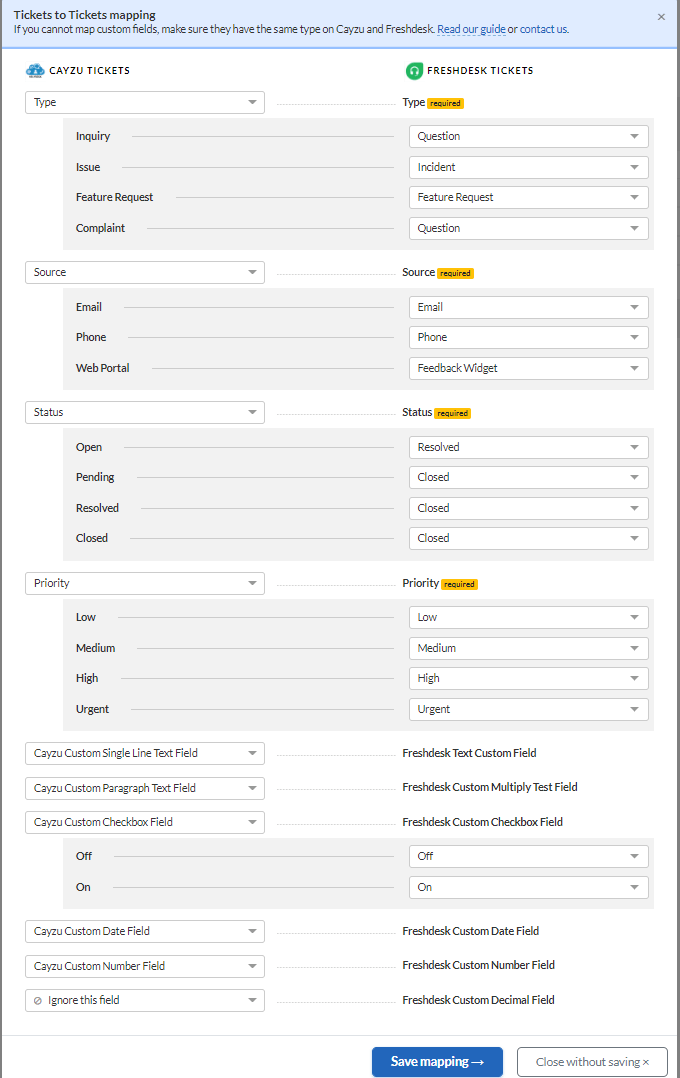Click 'Freshdesk Custom Checkbox Field' label
This screenshot has width=680, height=1078.
click(483, 822)
